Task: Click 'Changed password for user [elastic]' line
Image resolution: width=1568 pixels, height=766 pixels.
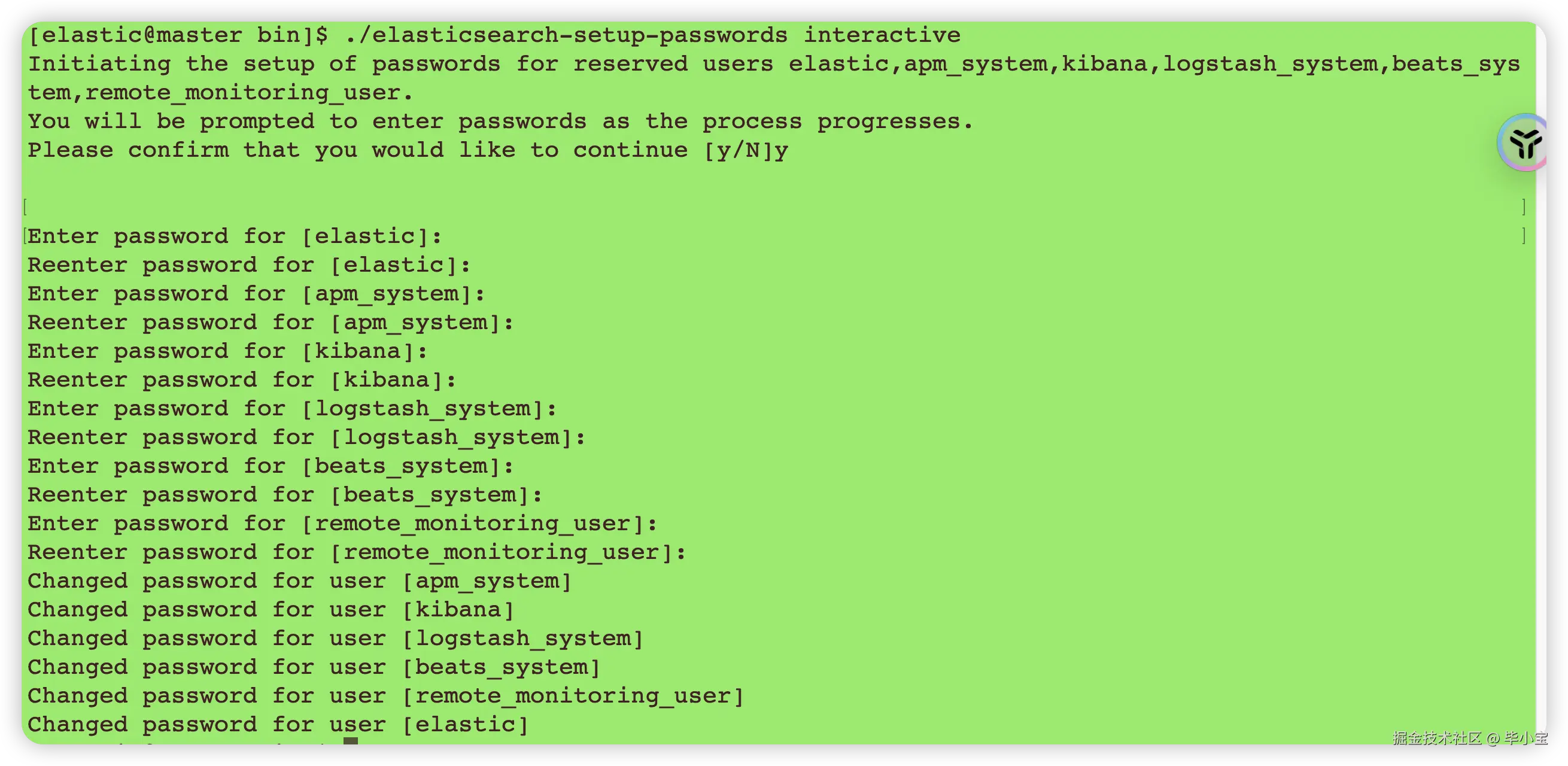Action: click(x=278, y=725)
